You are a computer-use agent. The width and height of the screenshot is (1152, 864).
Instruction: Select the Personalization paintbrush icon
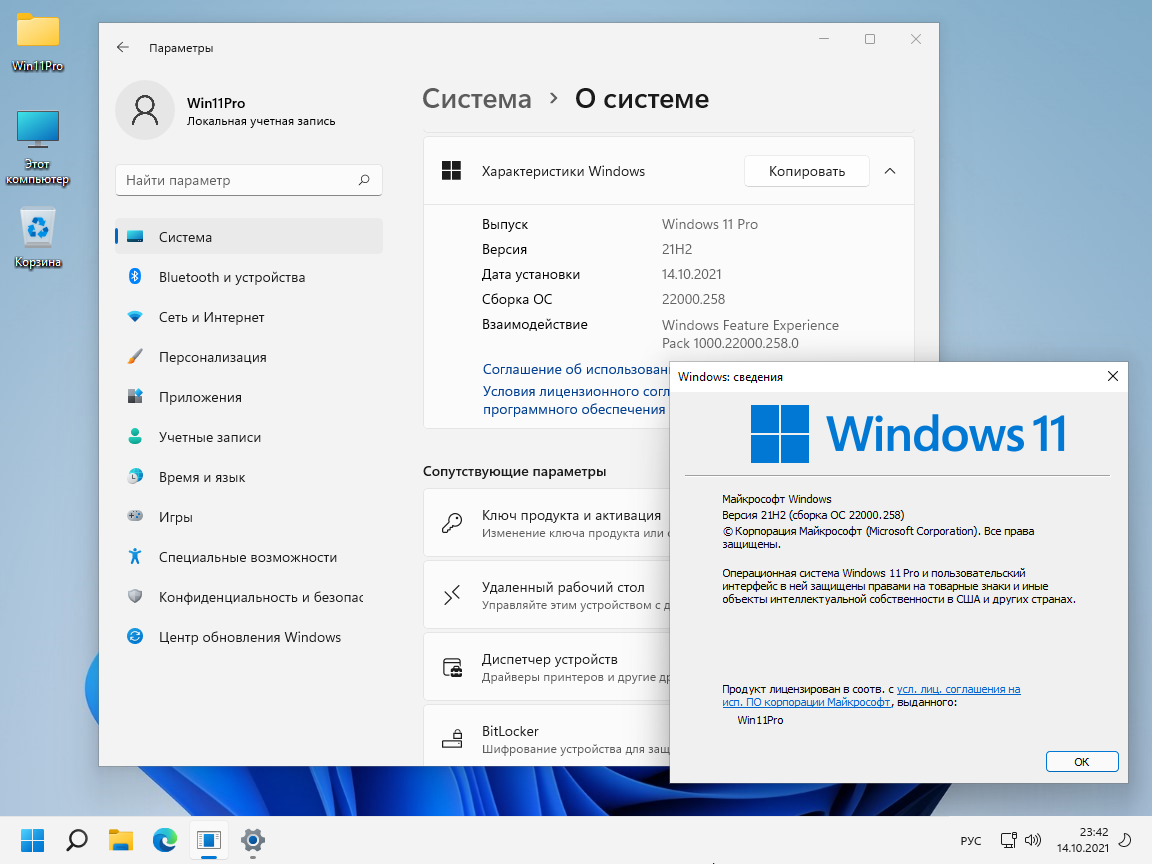[x=135, y=357]
